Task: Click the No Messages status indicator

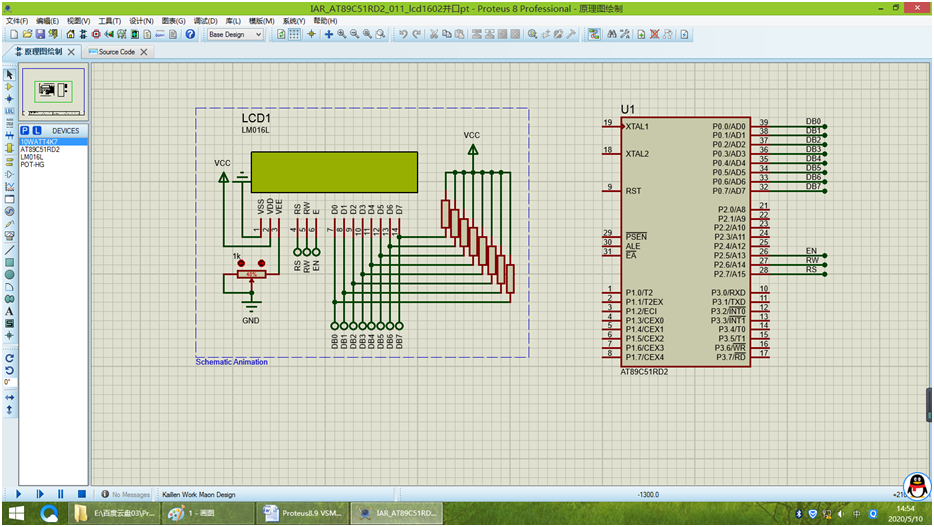Action: [x=126, y=494]
